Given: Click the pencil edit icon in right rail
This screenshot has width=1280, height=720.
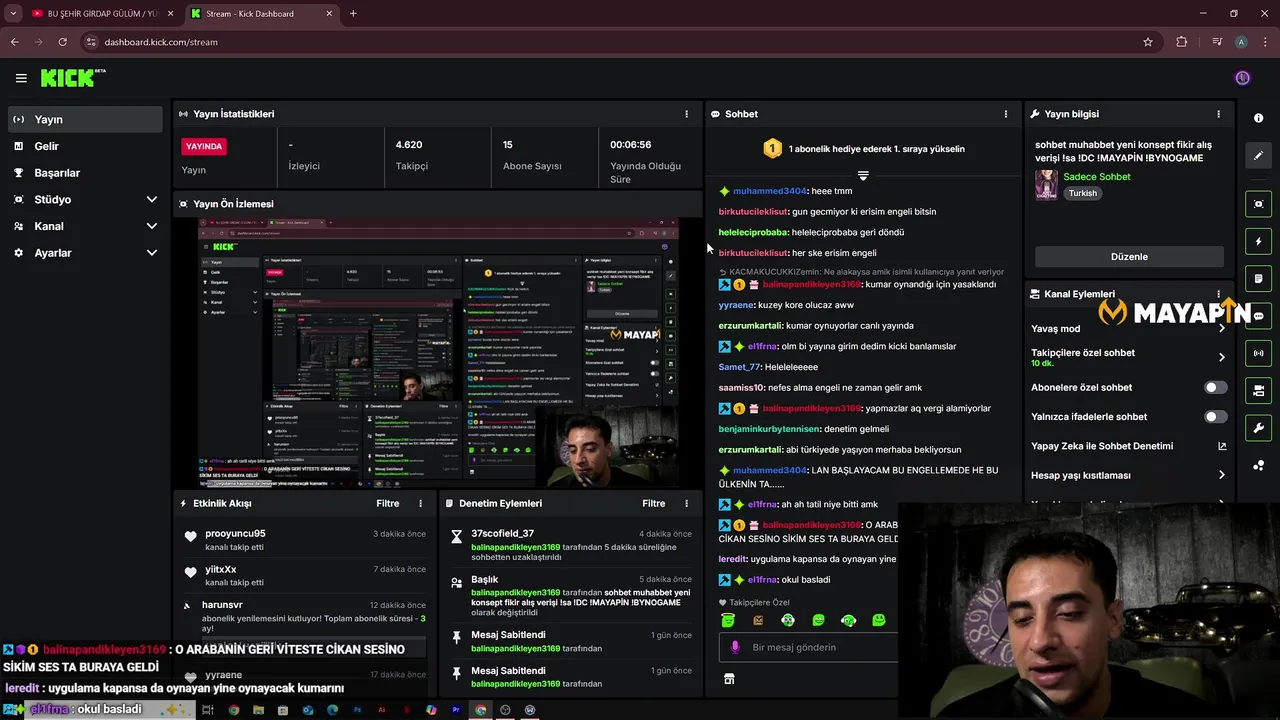Looking at the screenshot, I should click(x=1258, y=155).
